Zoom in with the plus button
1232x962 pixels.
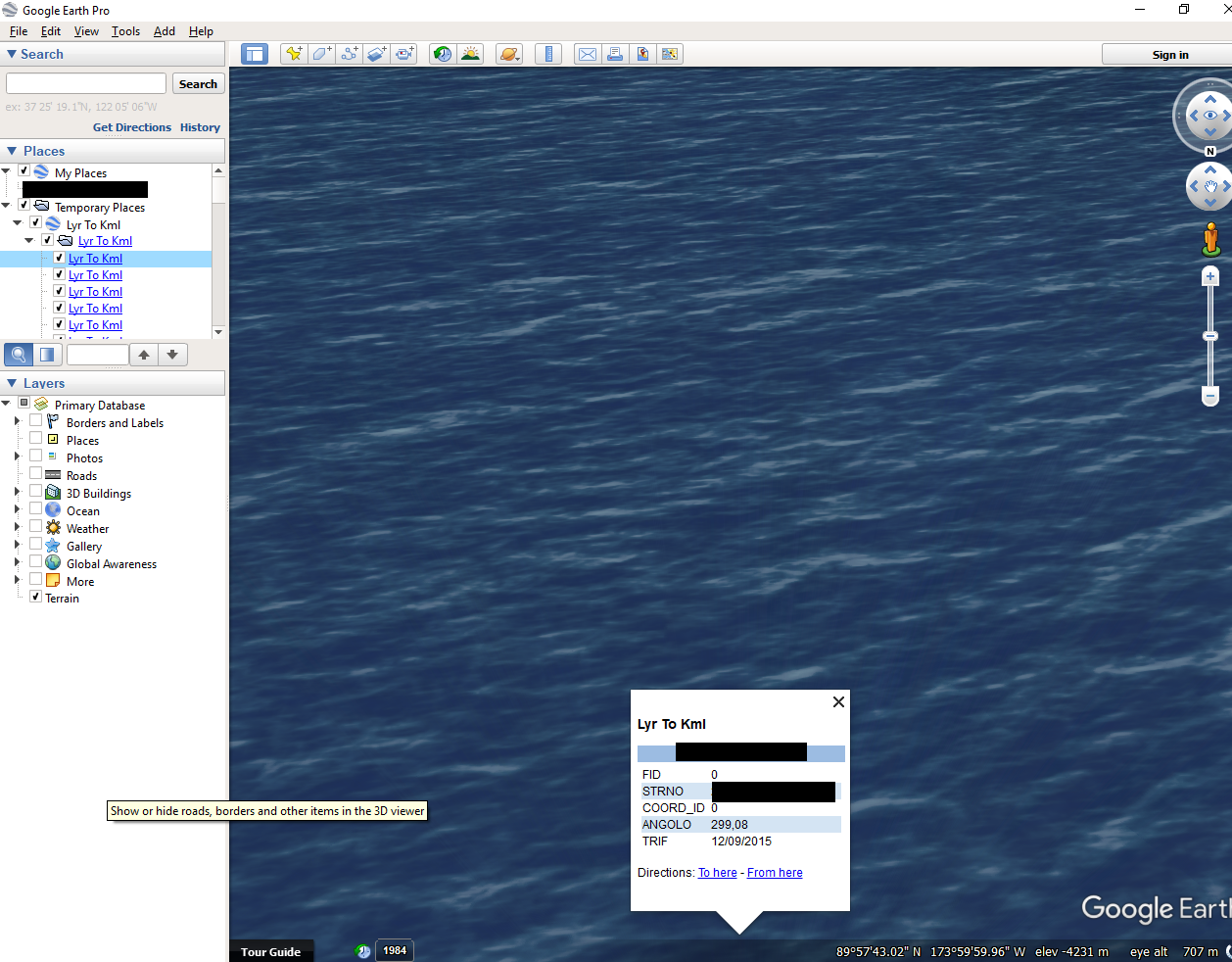(x=1210, y=276)
